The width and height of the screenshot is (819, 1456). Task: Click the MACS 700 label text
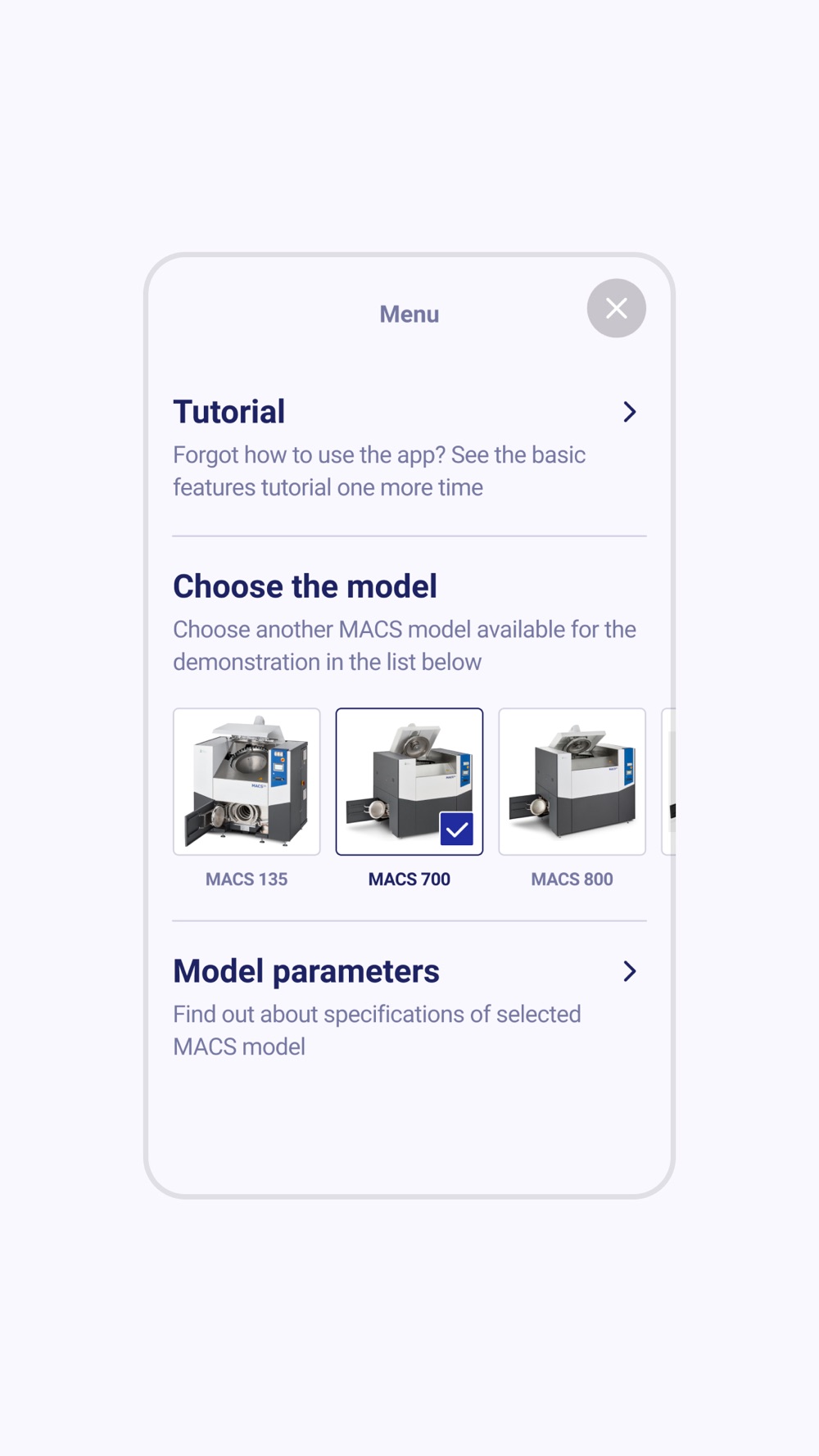point(409,879)
